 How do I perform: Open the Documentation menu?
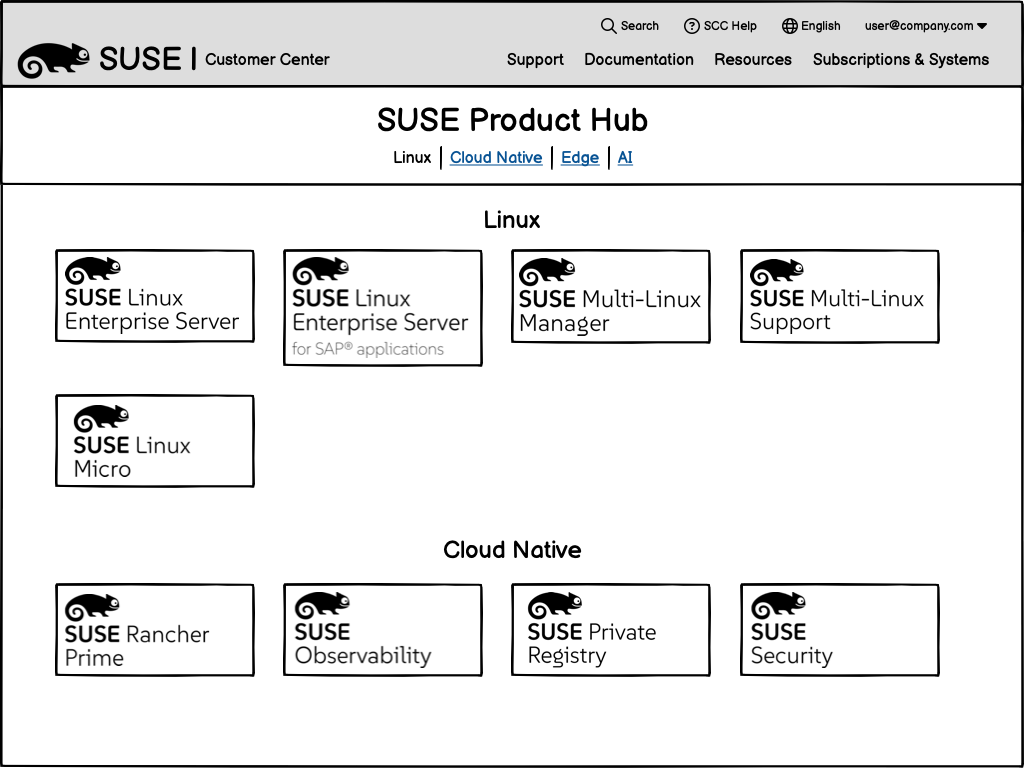point(639,59)
